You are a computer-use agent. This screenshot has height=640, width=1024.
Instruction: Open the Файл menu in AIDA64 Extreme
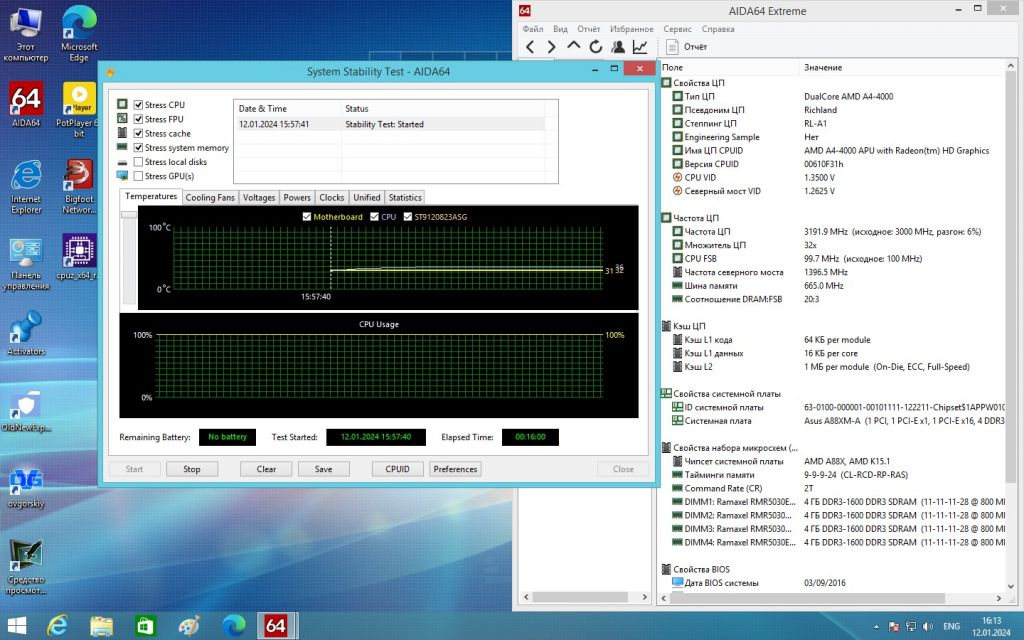(533, 29)
